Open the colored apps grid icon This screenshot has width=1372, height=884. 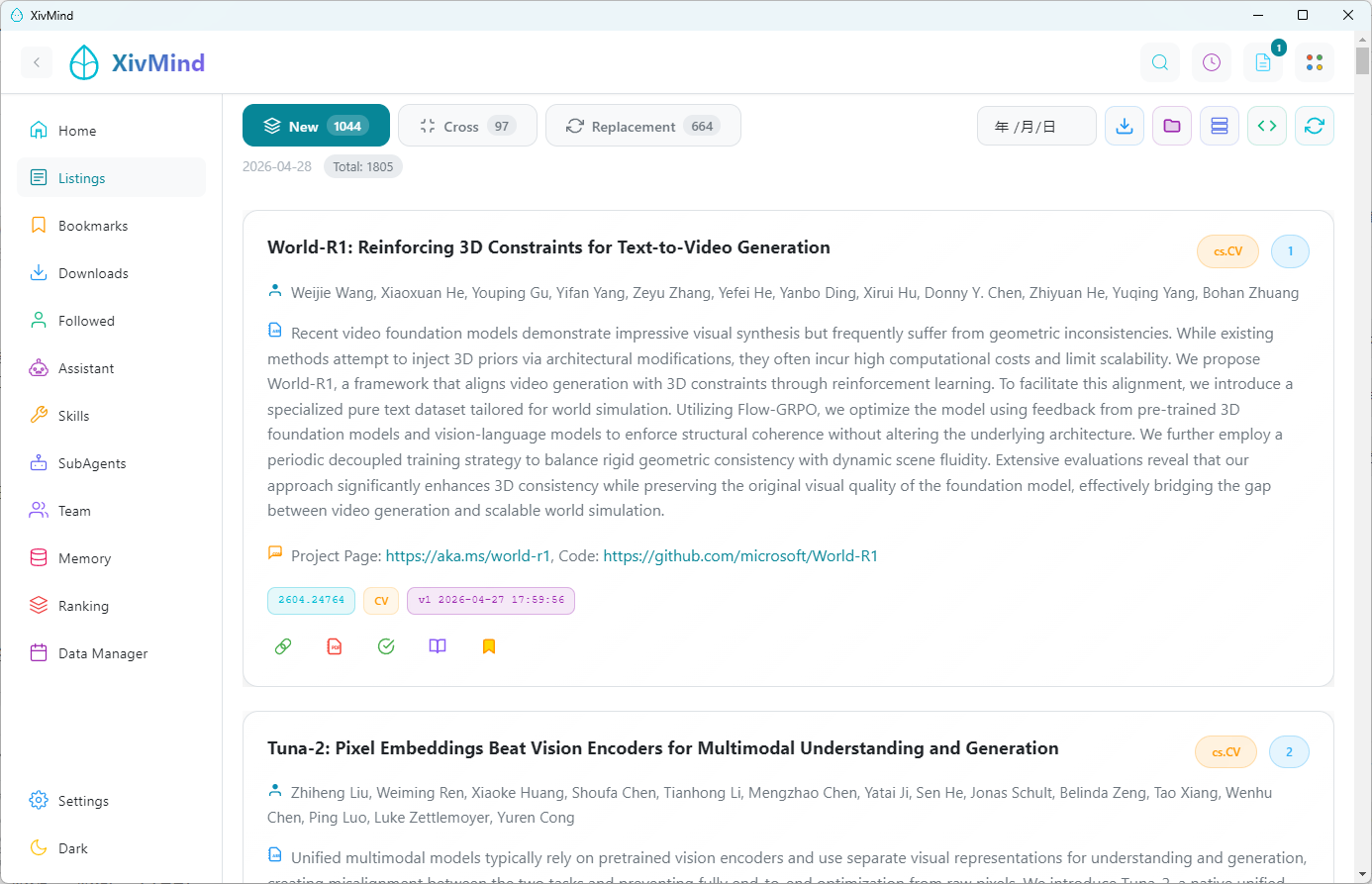tap(1315, 62)
